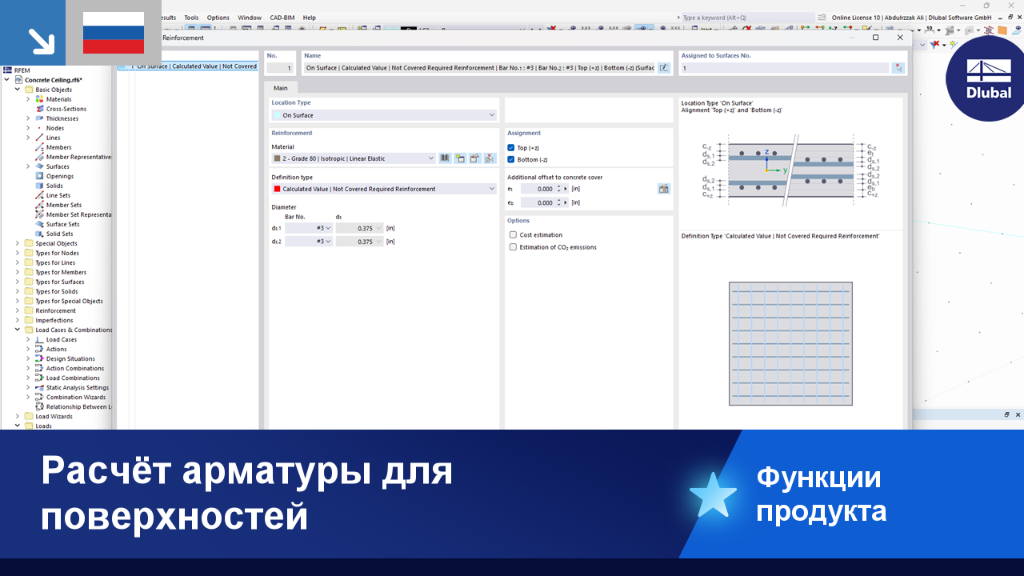
Task: Open the Location Type dropdown
Action: point(384,116)
